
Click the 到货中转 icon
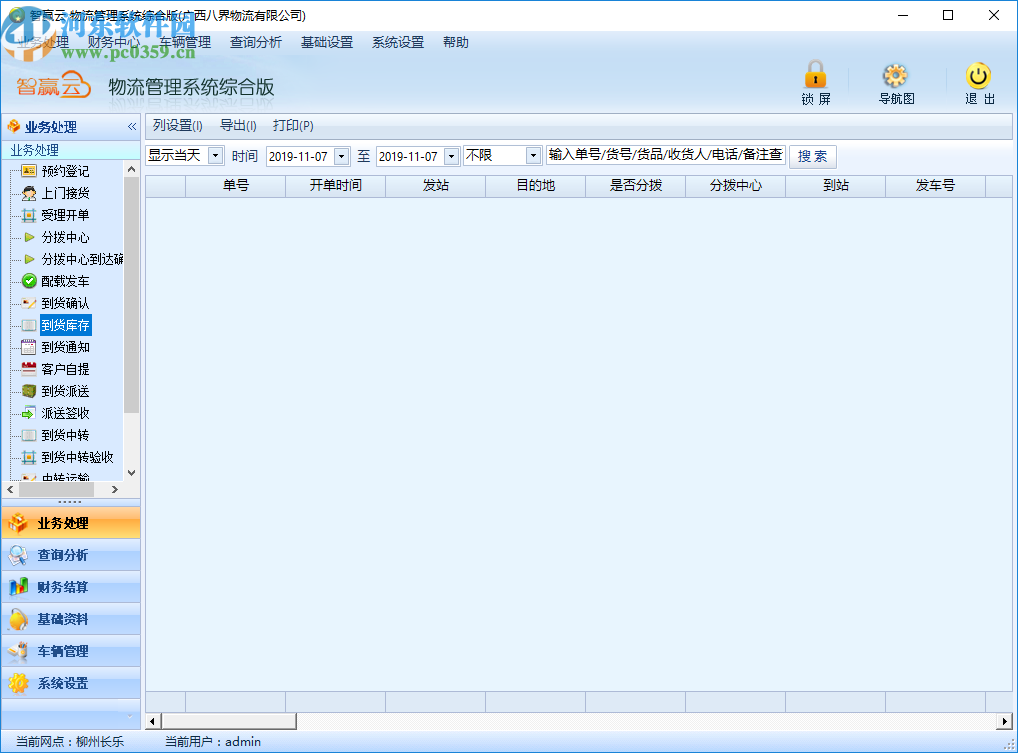click(29, 435)
